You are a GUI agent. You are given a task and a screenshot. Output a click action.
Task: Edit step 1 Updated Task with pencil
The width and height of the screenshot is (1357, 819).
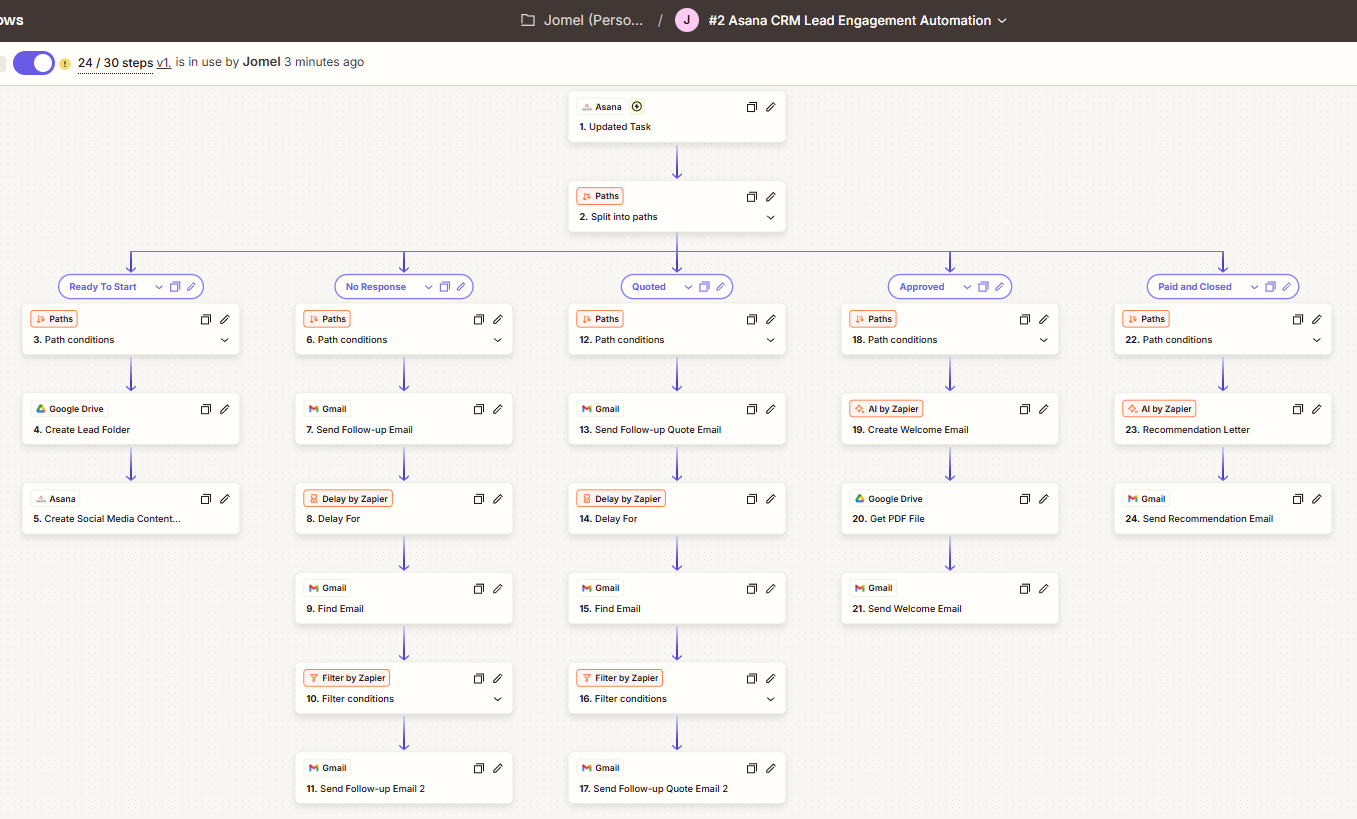pos(771,107)
